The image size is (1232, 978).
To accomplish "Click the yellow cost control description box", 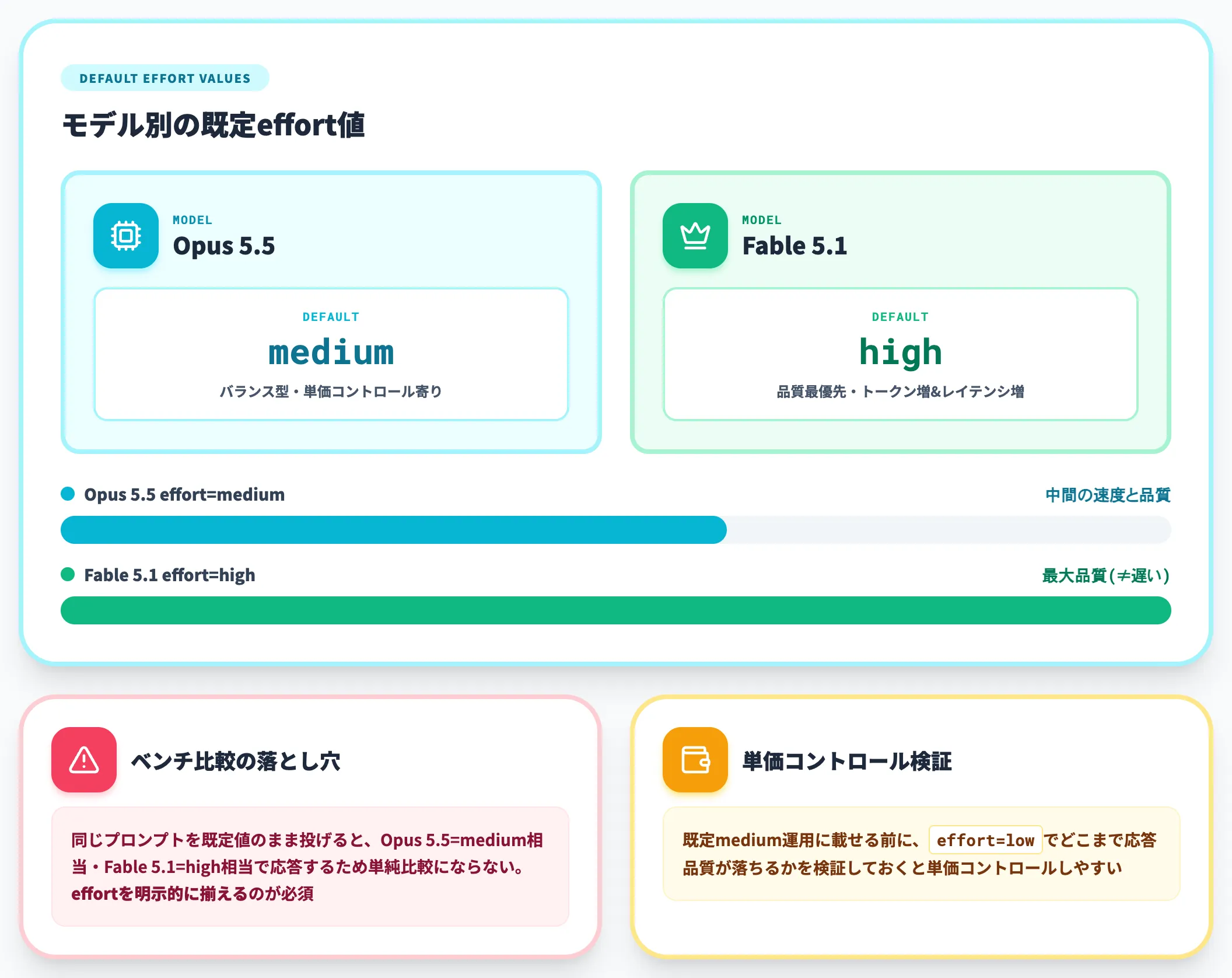I will [922, 854].
